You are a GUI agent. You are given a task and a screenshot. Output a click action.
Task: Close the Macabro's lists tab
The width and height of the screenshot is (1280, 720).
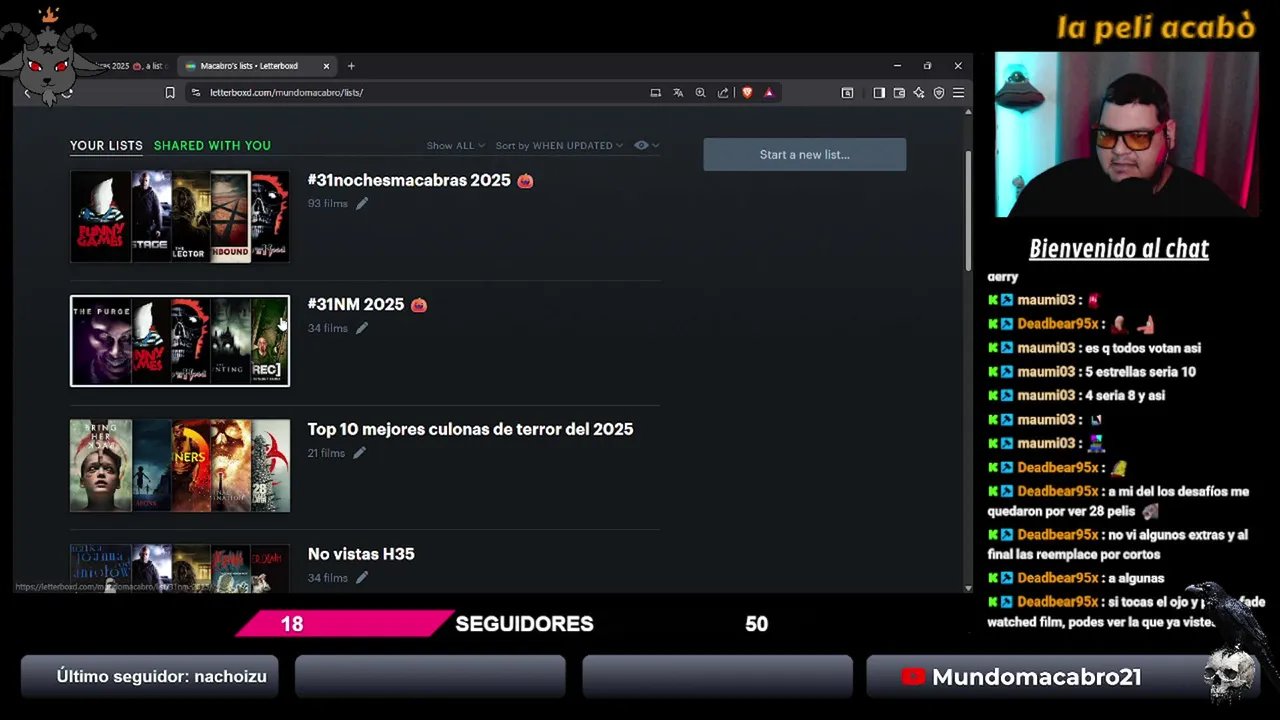coord(326,66)
